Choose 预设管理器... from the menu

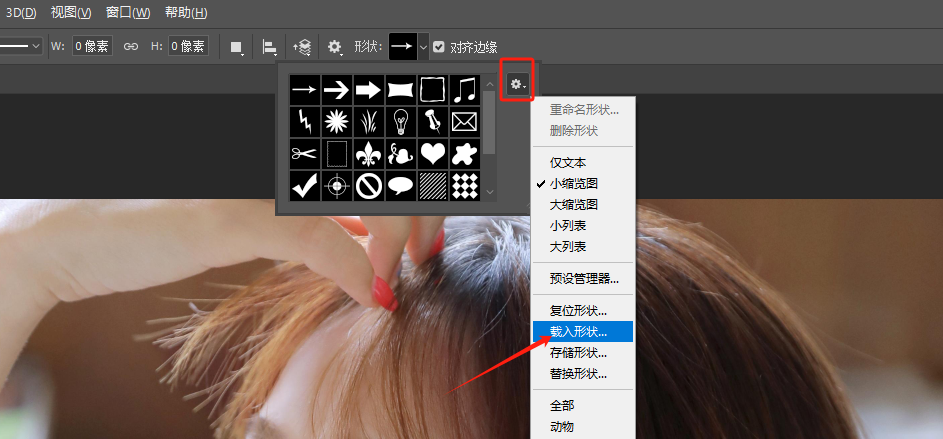coord(584,278)
